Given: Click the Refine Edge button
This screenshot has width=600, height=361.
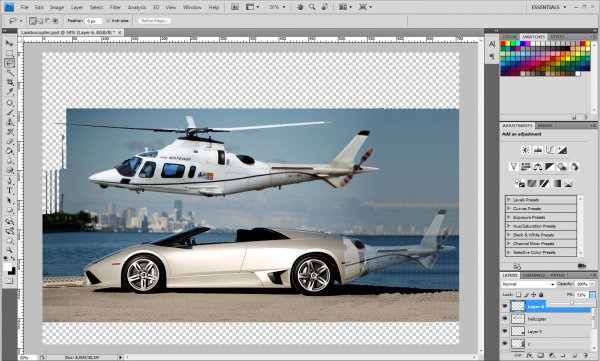Looking at the screenshot, I should click(x=154, y=21).
